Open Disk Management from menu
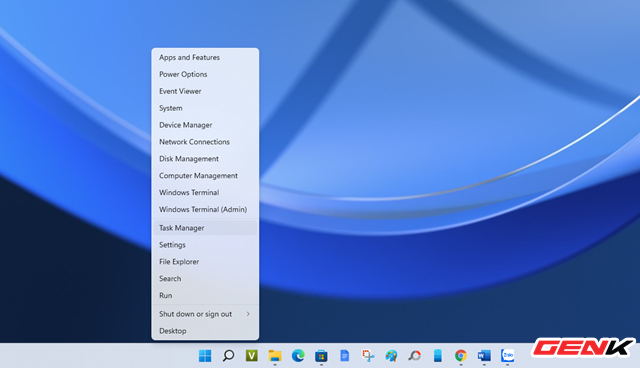 205,159
